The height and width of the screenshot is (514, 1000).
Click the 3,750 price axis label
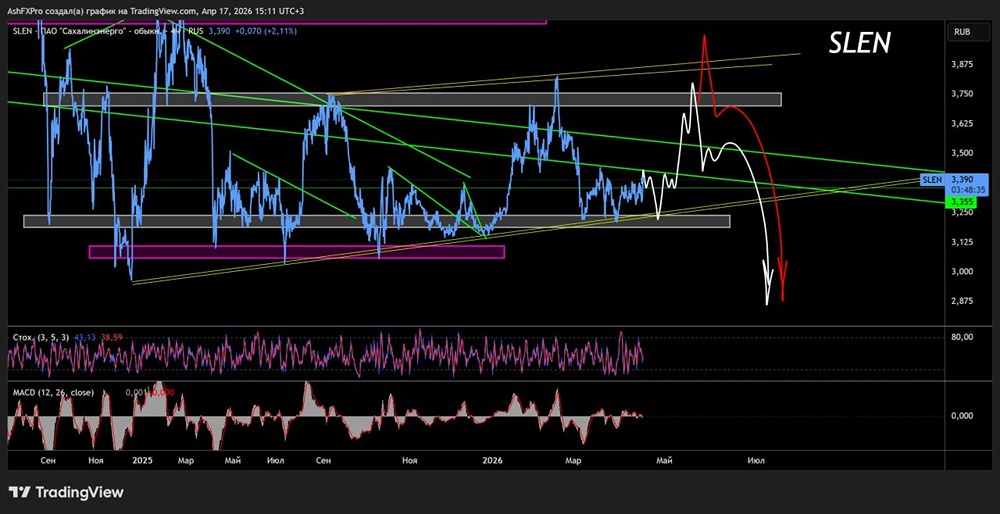click(x=964, y=94)
